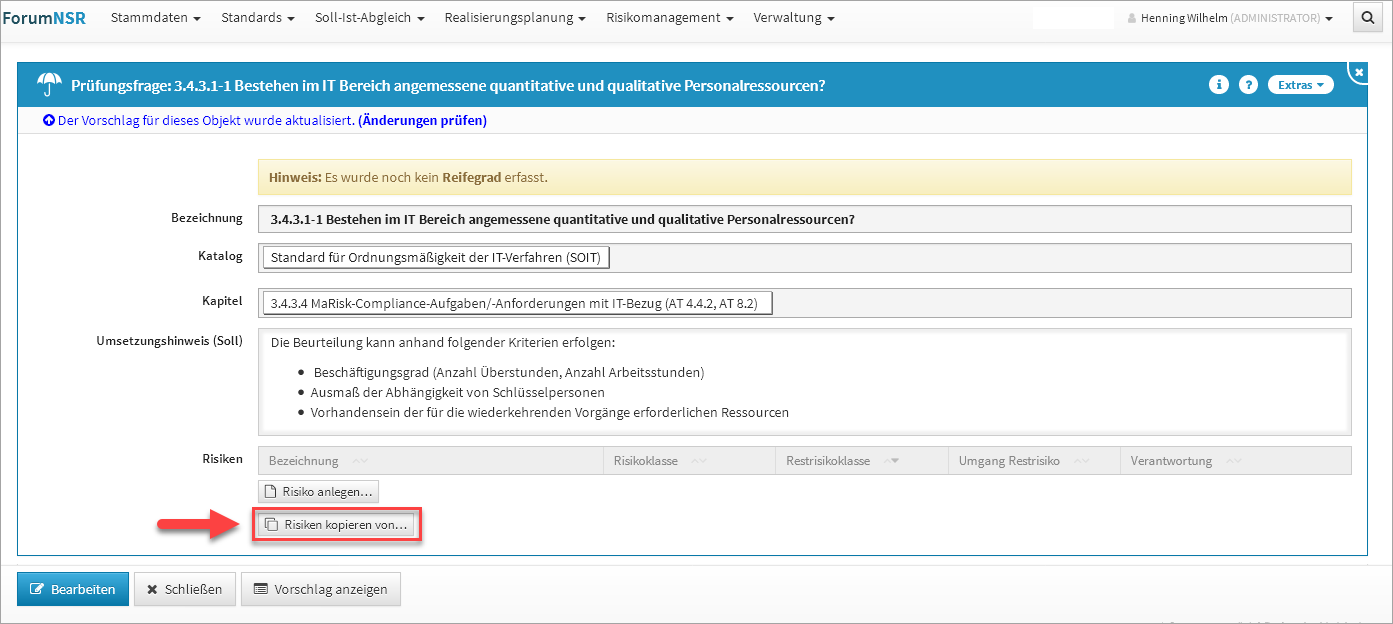Open the Extras dropdown
Screen dimensions: 1393x624
coord(1300,85)
